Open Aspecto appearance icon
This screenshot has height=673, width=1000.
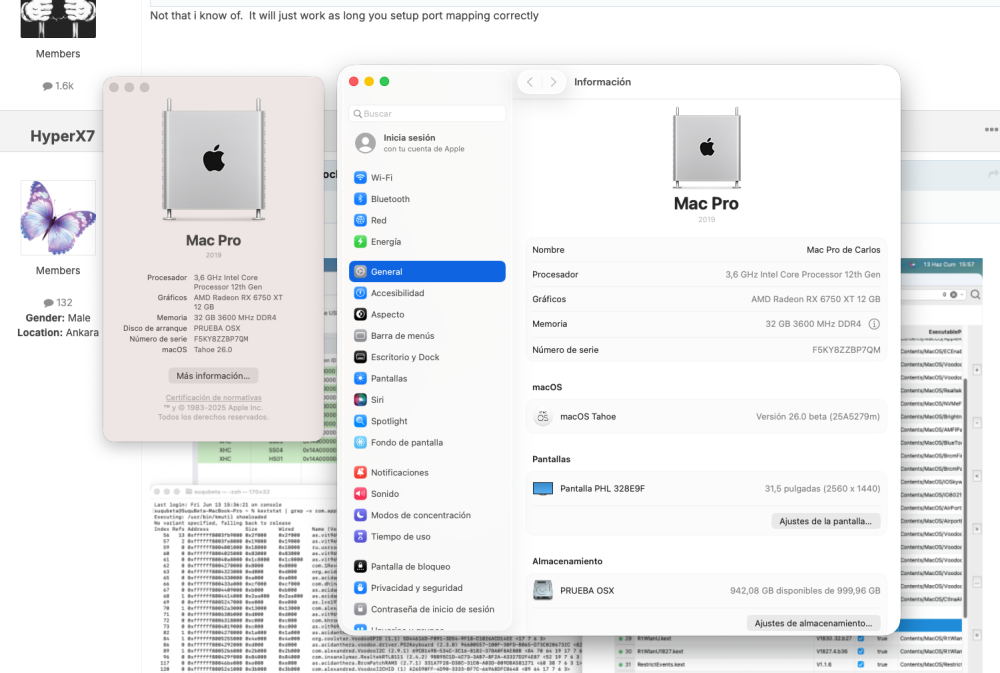[x=360, y=314]
